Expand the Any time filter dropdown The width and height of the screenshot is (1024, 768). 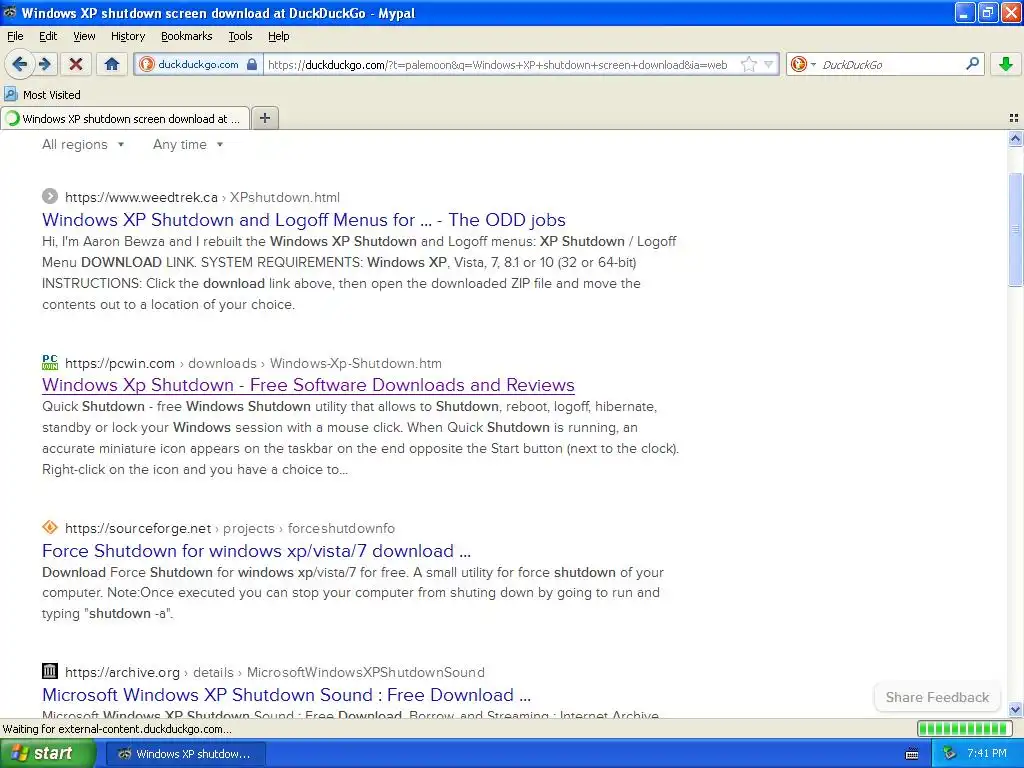[188, 144]
